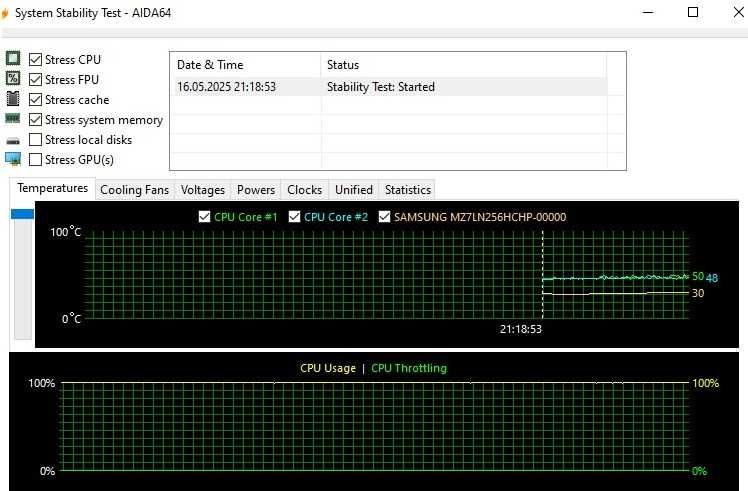This screenshot has height=491, width=748.
Task: Switch to the Cooling Fans tab
Action: pyautogui.click(x=135, y=190)
